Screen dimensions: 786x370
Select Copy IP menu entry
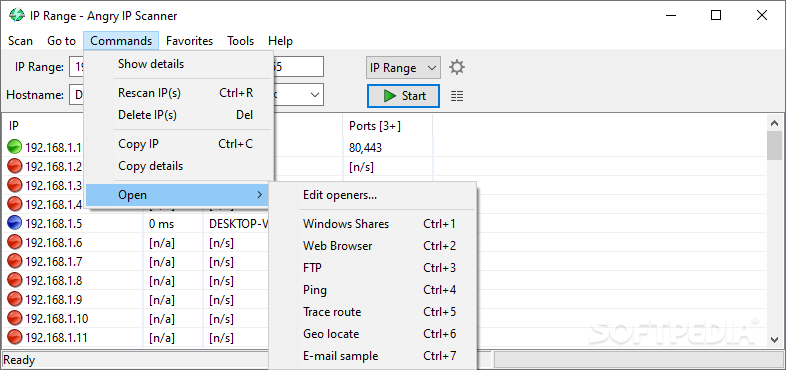179,144
